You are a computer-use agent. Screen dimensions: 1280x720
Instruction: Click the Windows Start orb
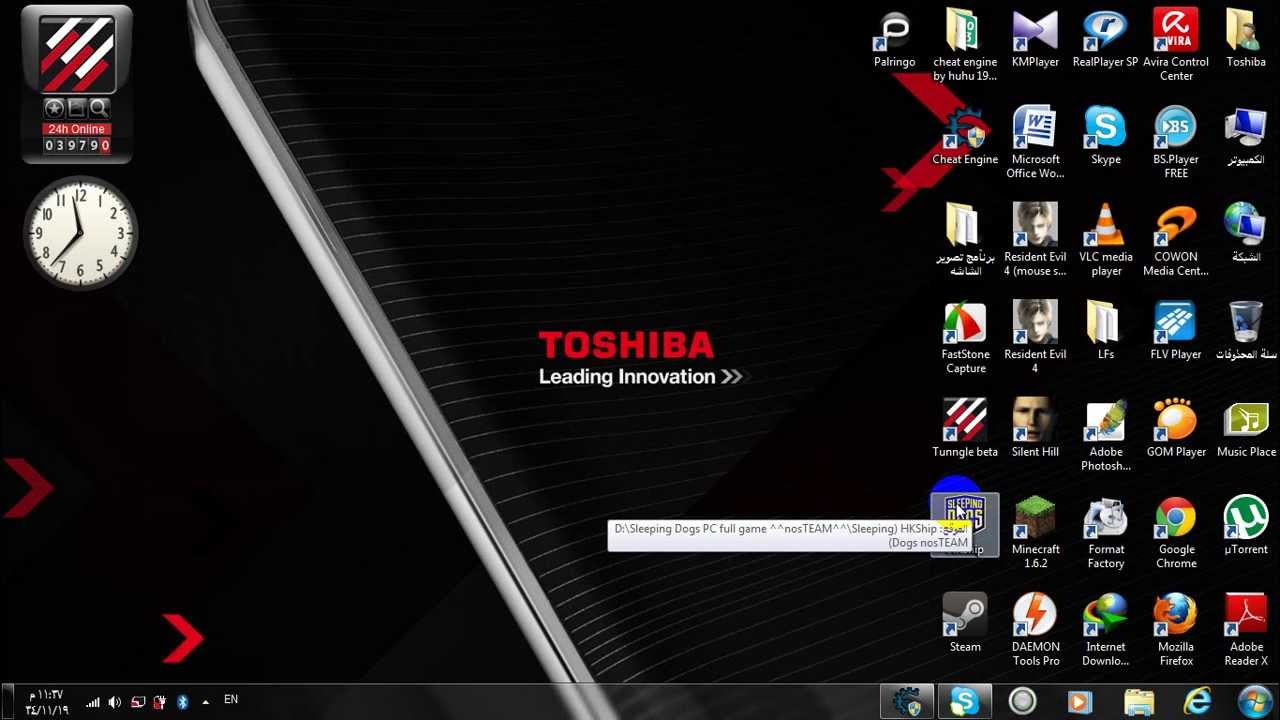(1254, 701)
